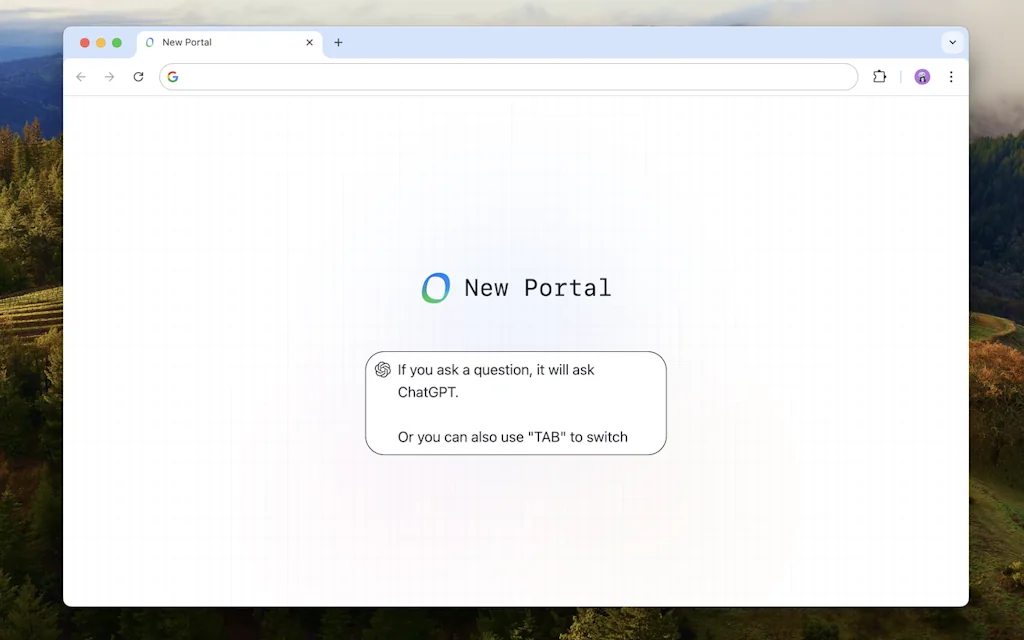Navigate back using the back arrow
Viewport: 1024px width, 640px height.
click(81, 76)
